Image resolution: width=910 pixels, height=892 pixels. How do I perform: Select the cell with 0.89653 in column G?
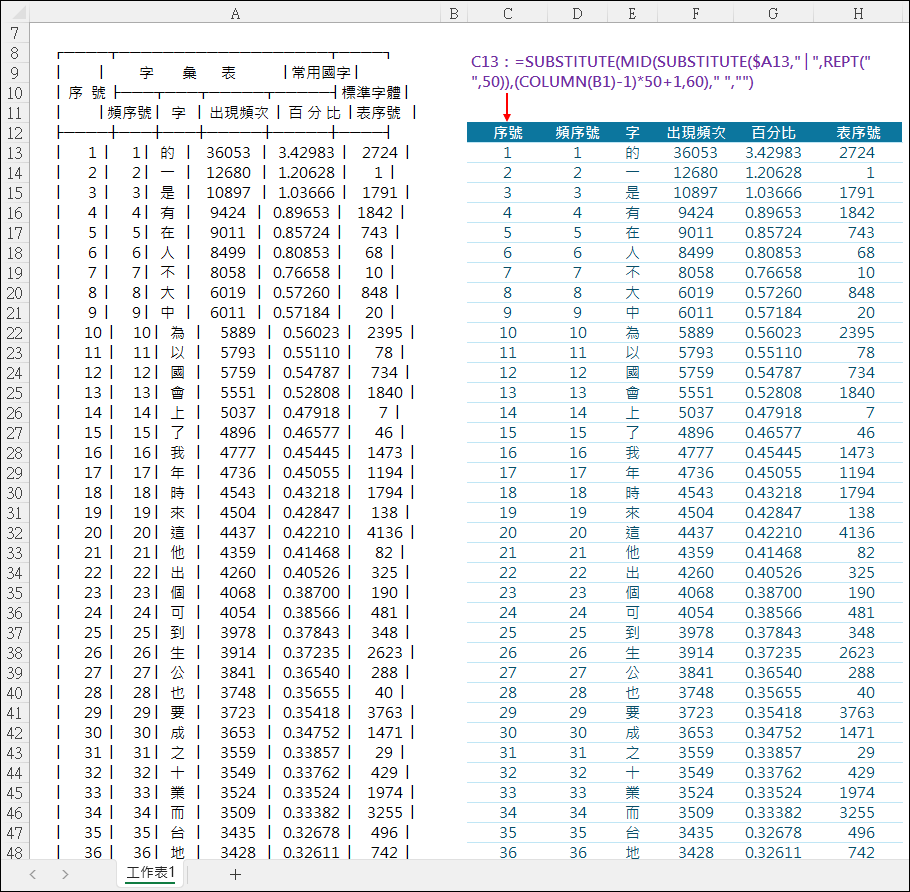click(773, 213)
